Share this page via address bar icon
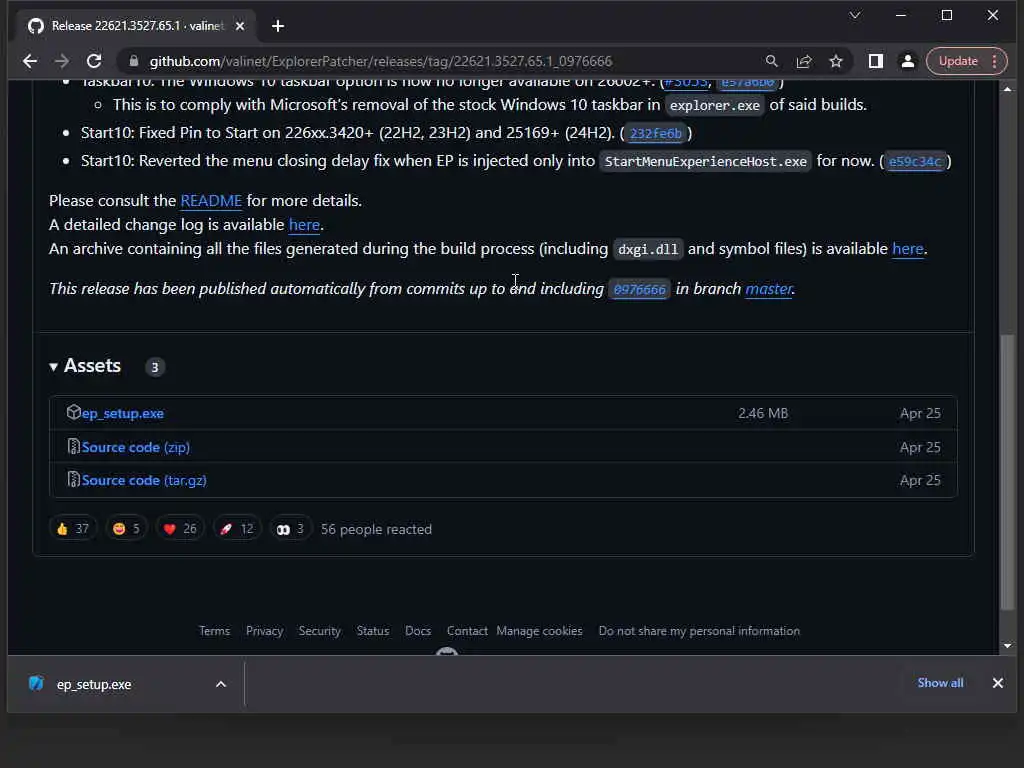 pos(804,61)
